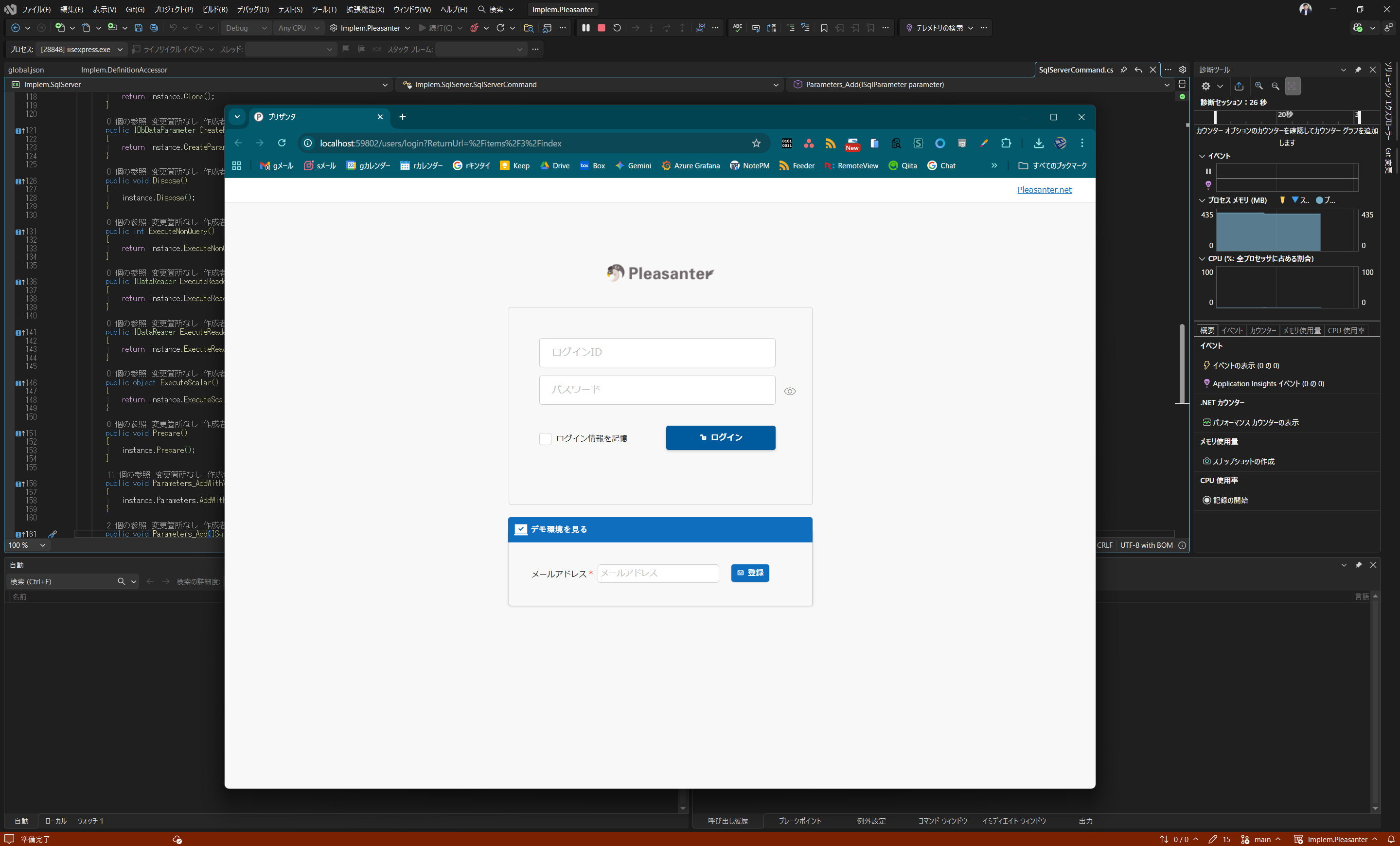The width and height of the screenshot is (1400, 846).
Task: Check the ログイン情報を記憶 checkbox
Action: pos(545,438)
